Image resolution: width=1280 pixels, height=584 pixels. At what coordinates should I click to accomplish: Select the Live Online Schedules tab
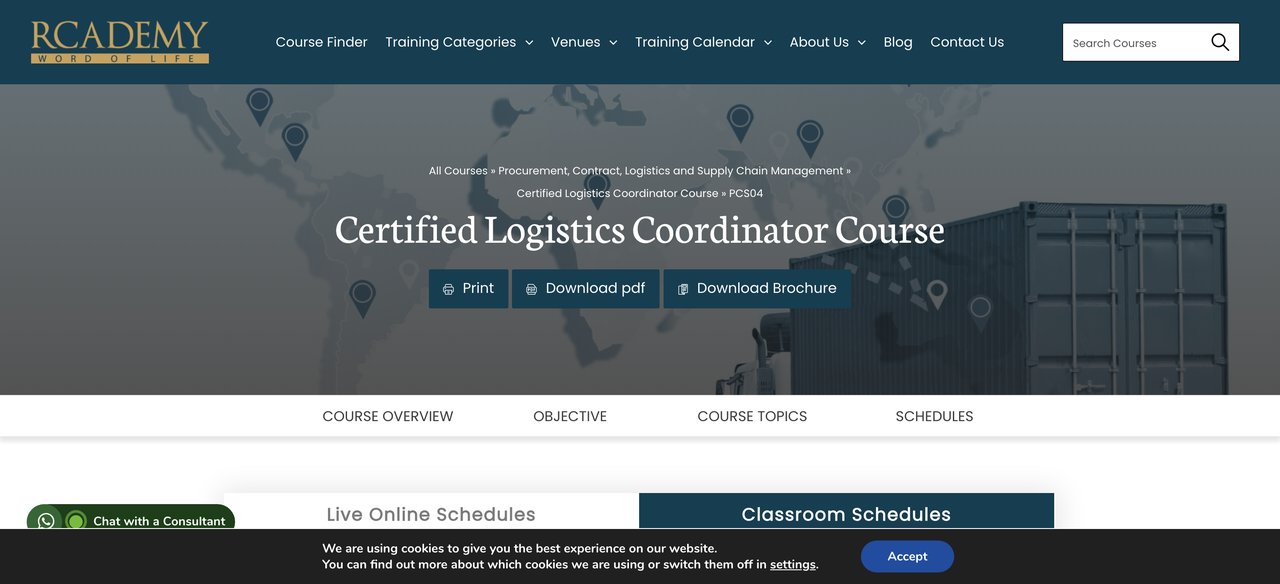point(431,514)
